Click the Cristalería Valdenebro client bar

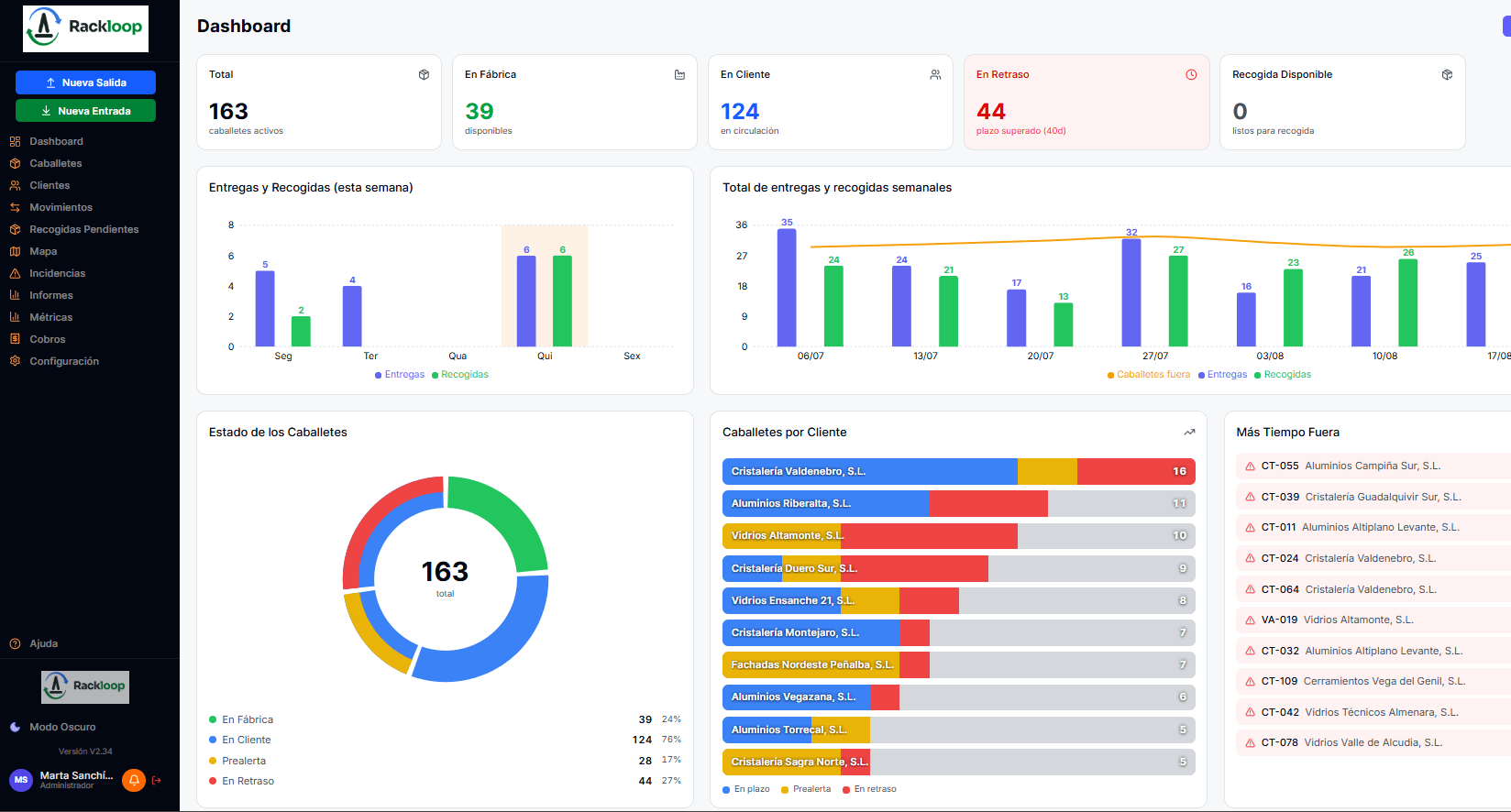959,471
